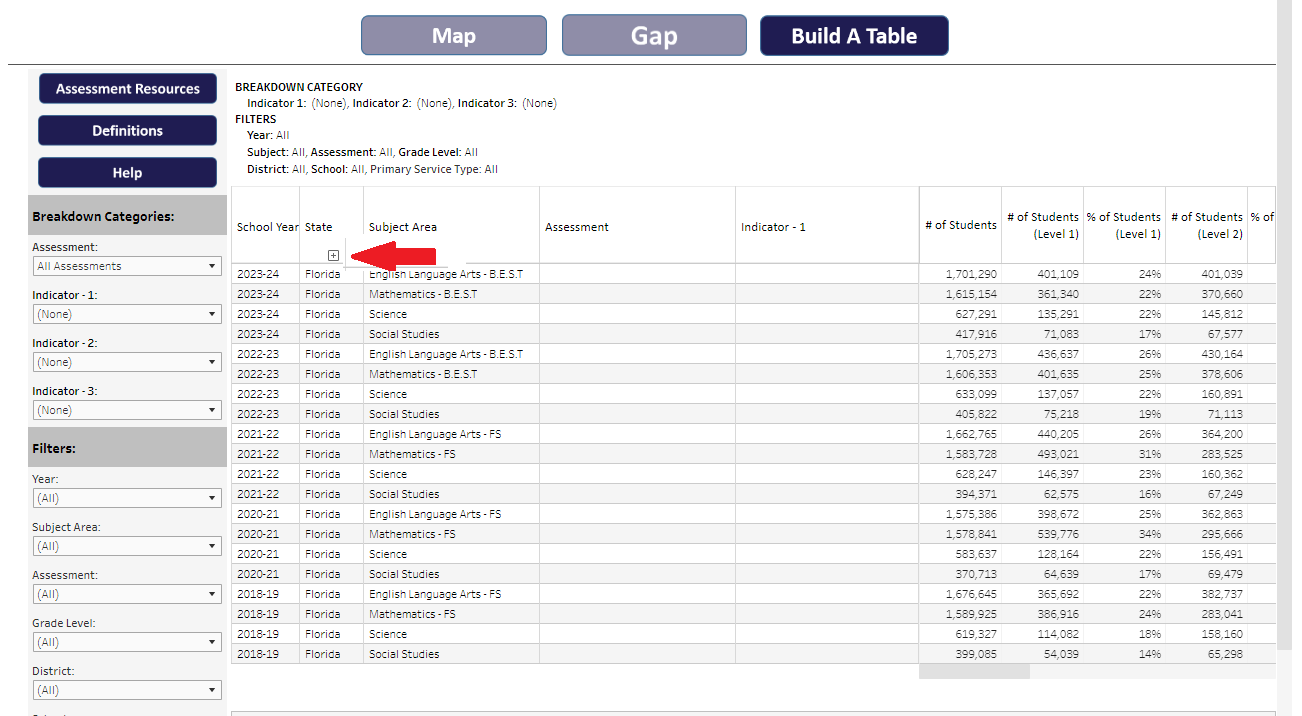Open the Year filter dropdown
Image resolution: width=1302 pixels, height=716 pixels.
tap(127, 498)
